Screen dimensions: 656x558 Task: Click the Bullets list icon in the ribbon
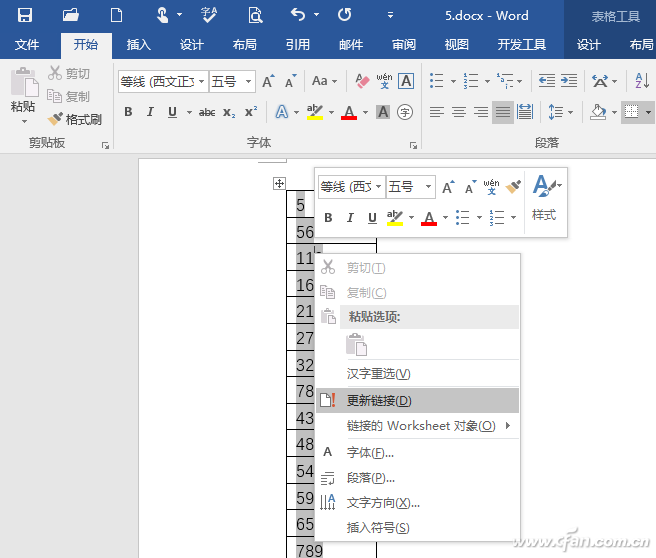[436, 81]
